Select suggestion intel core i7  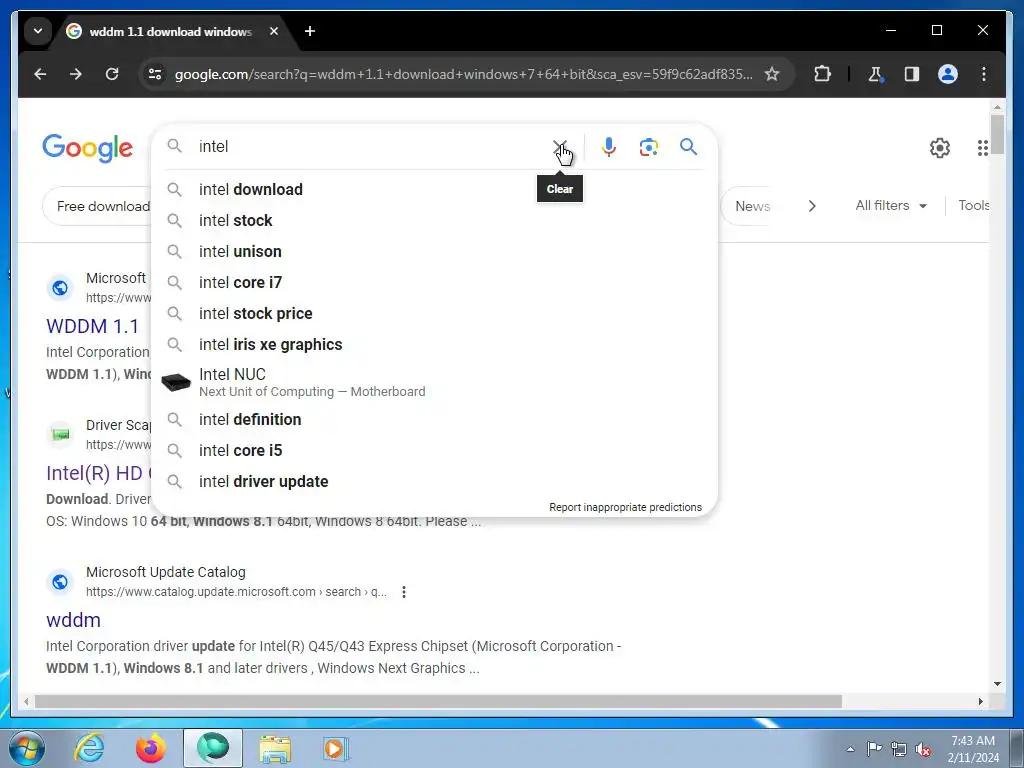tap(434, 283)
